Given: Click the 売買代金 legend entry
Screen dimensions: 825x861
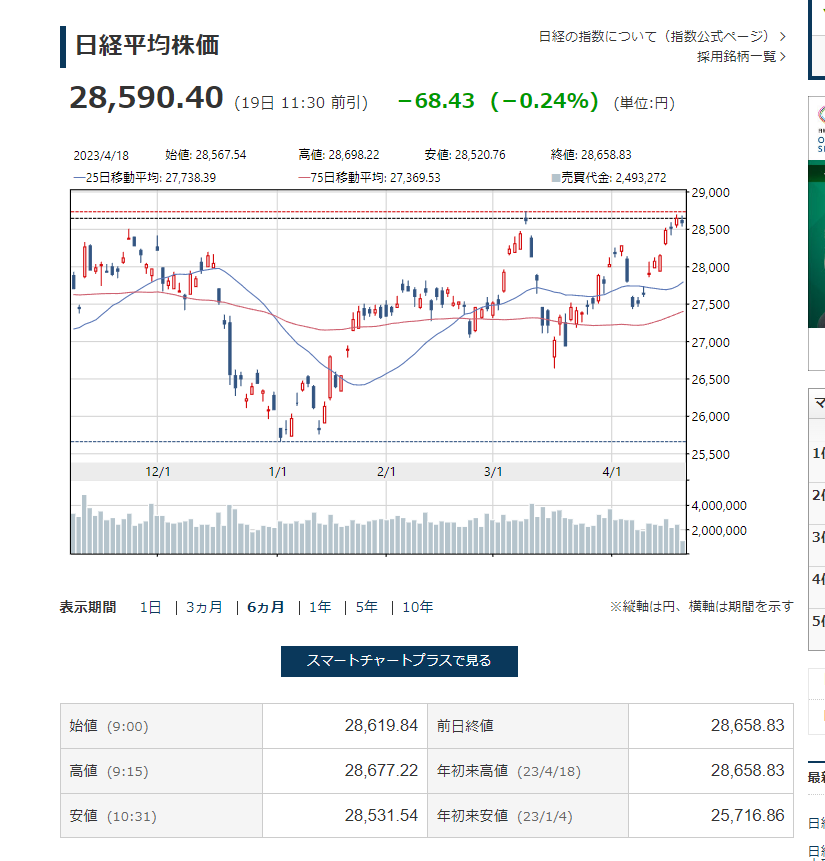Looking at the screenshot, I should pos(609,177).
